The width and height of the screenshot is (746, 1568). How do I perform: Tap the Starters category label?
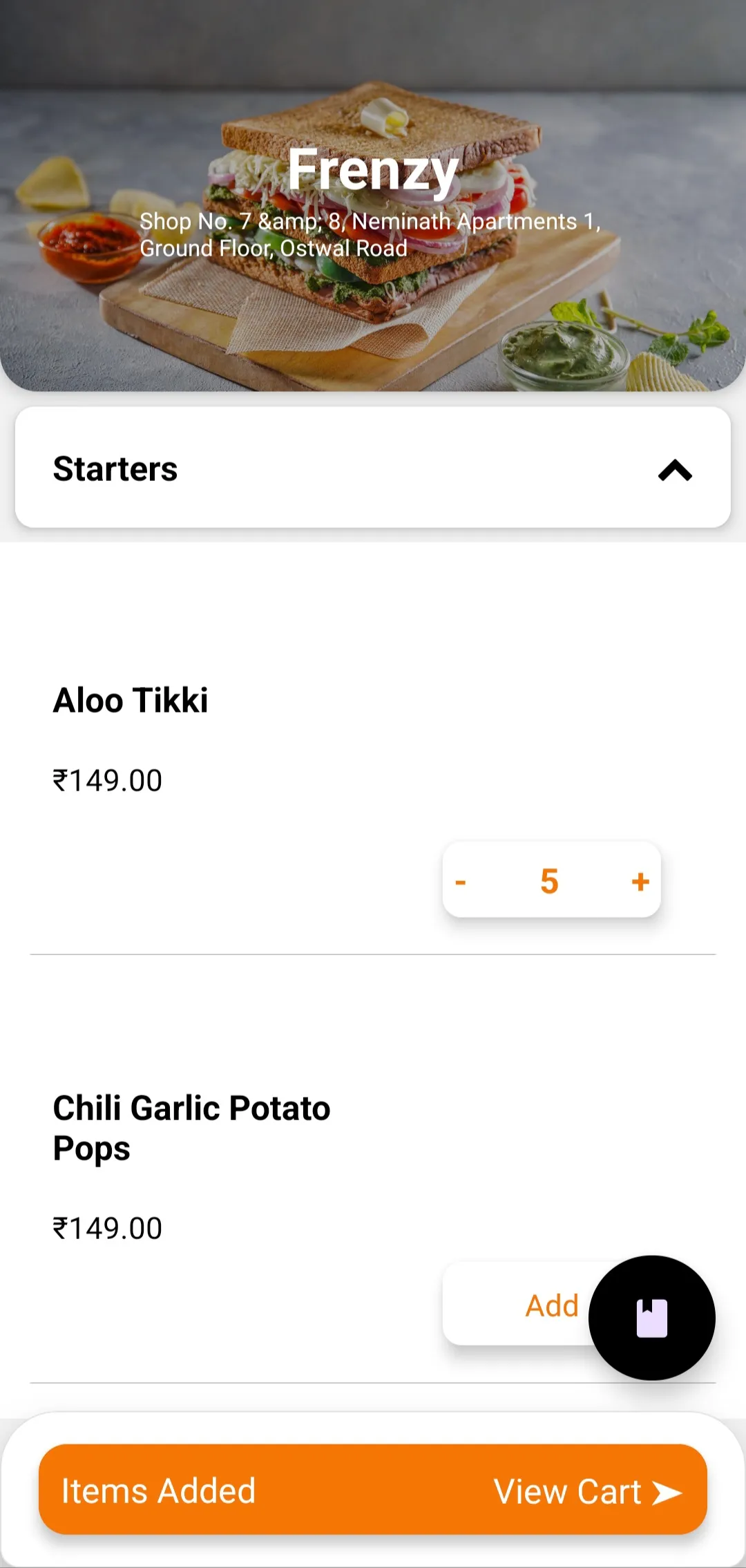tap(115, 469)
